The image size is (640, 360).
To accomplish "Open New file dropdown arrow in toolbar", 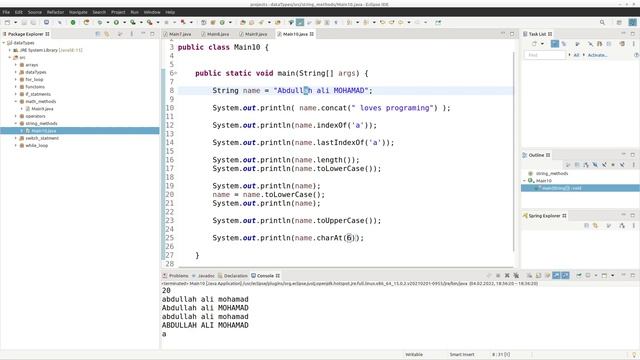I will pyautogui.click(x=16, y=22).
